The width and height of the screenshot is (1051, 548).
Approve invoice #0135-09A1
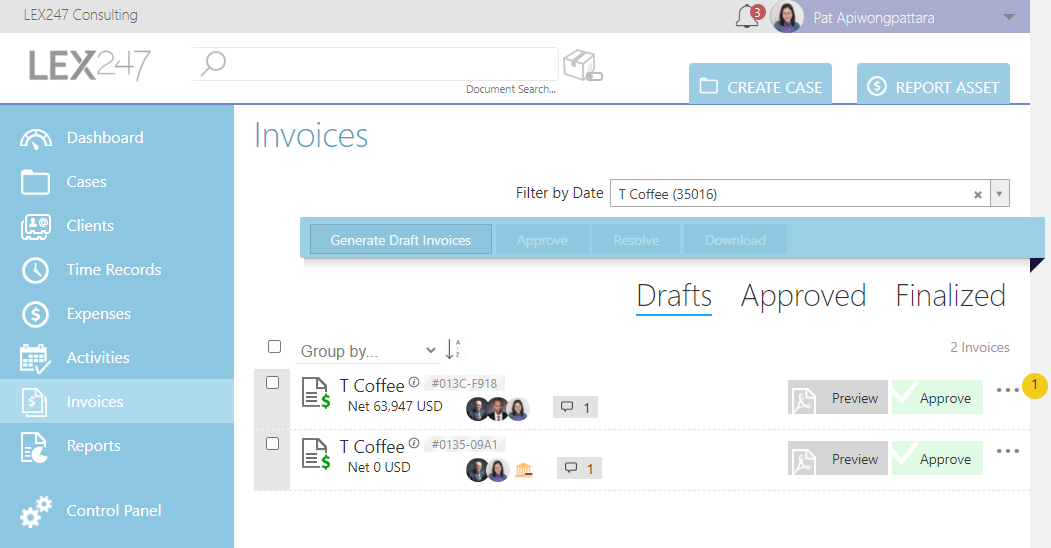point(937,458)
